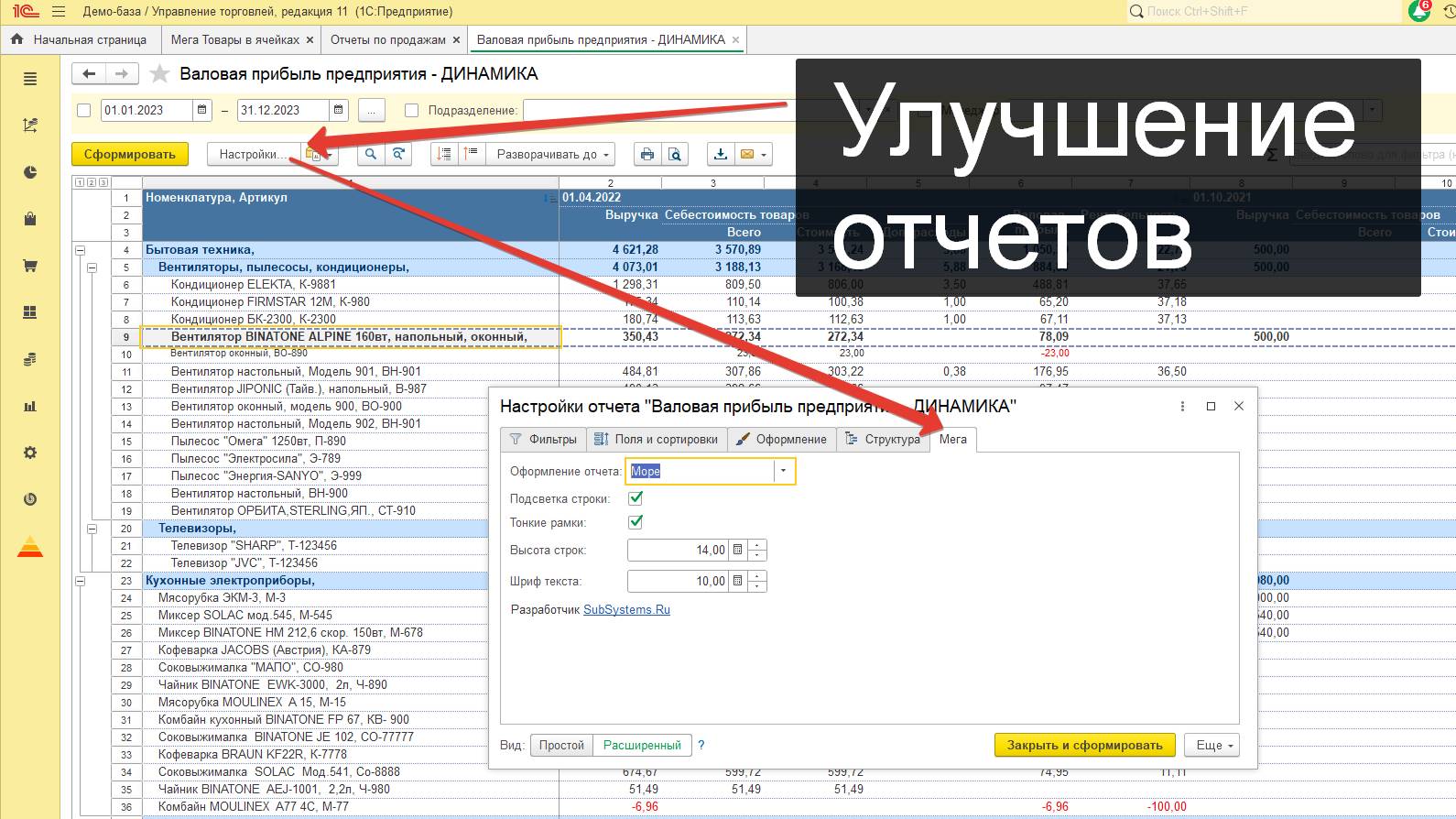Print the report with printer icon
Image resolution: width=1456 pixels, height=819 pixels.
coord(647,154)
